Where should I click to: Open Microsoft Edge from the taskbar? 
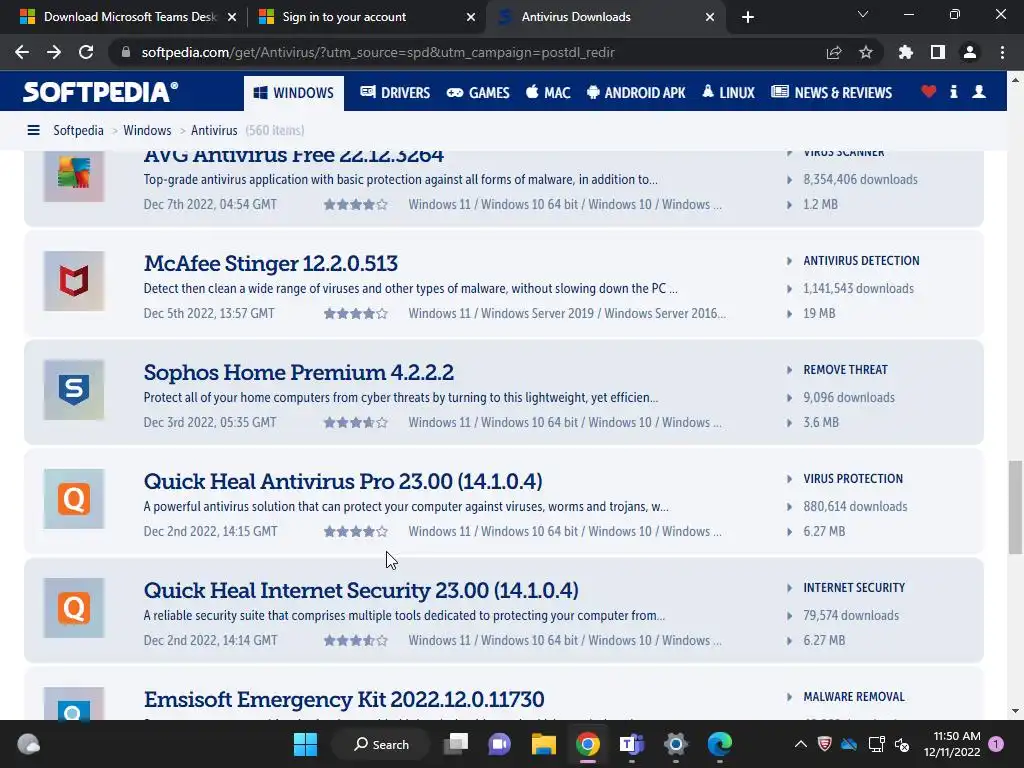(x=720, y=744)
